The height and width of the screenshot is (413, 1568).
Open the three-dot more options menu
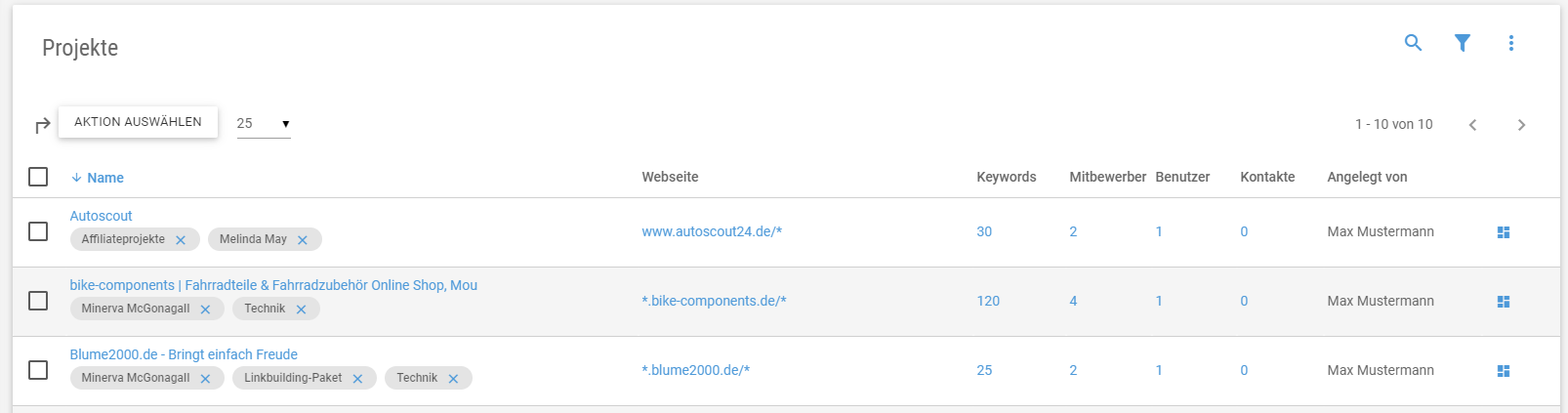pos(1511,43)
